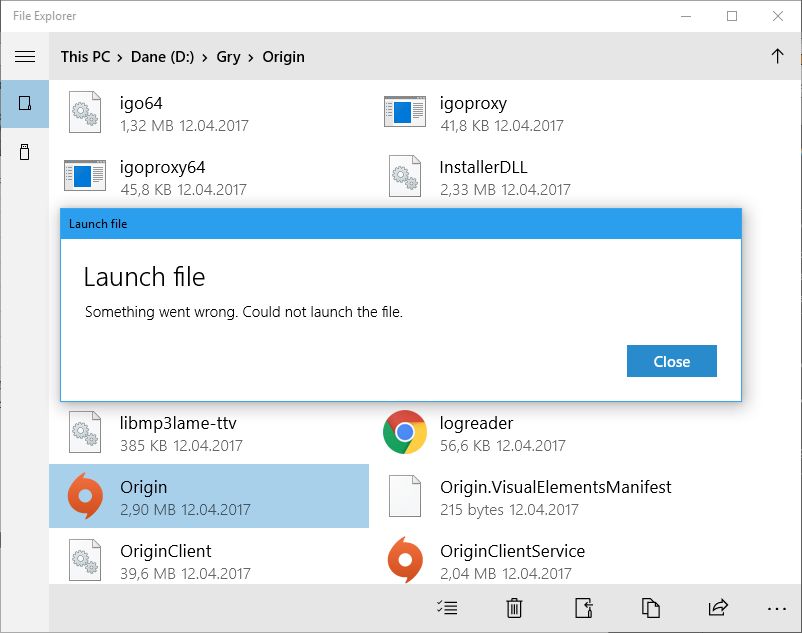Click the 1,32 MB size of igo64
This screenshot has width=802, height=633.
tap(147, 125)
